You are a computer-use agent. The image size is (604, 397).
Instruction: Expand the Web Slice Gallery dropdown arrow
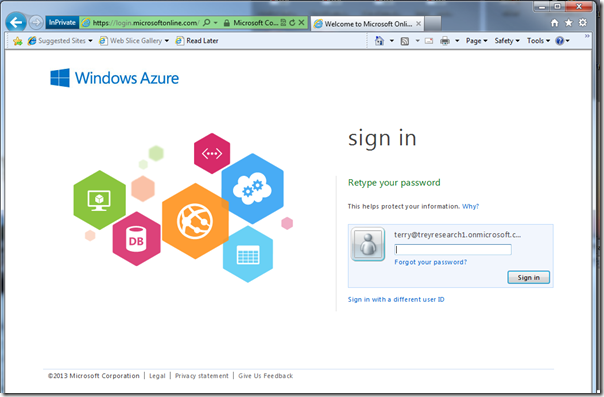click(x=167, y=41)
